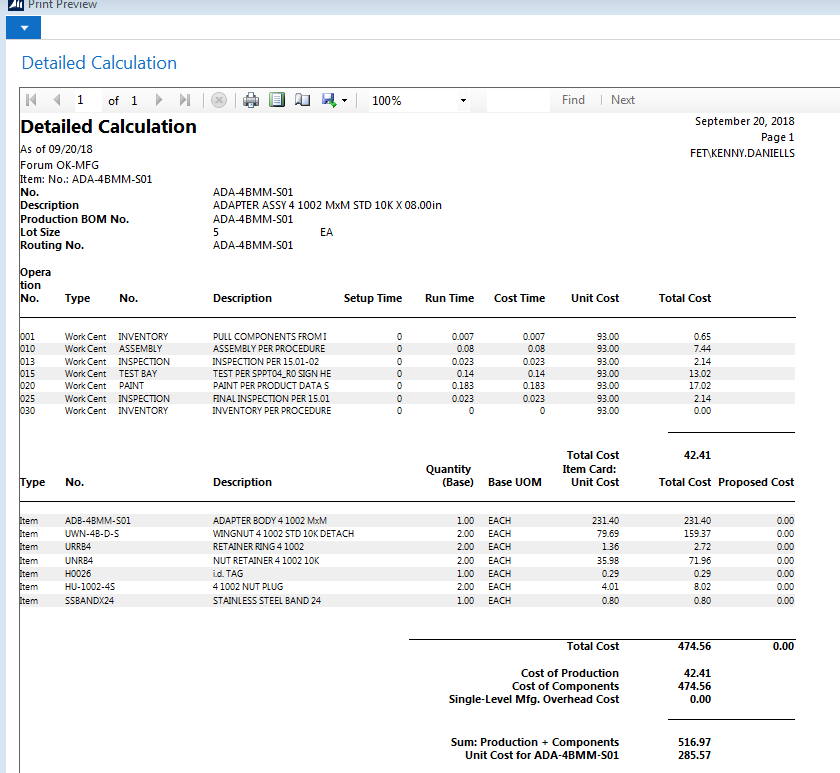
Task: Click PAINT work center entry
Action: coord(131,386)
